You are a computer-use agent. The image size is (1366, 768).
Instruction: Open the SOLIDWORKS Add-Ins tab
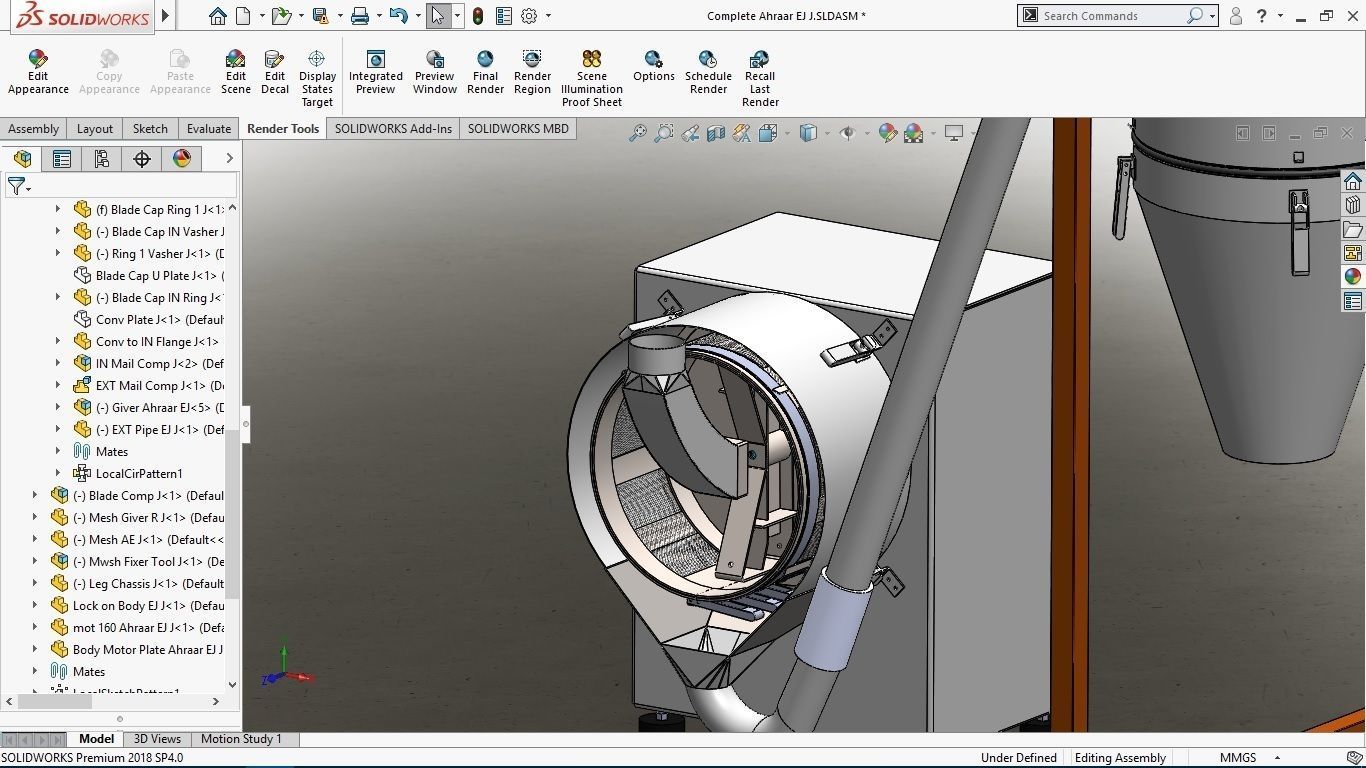(393, 129)
